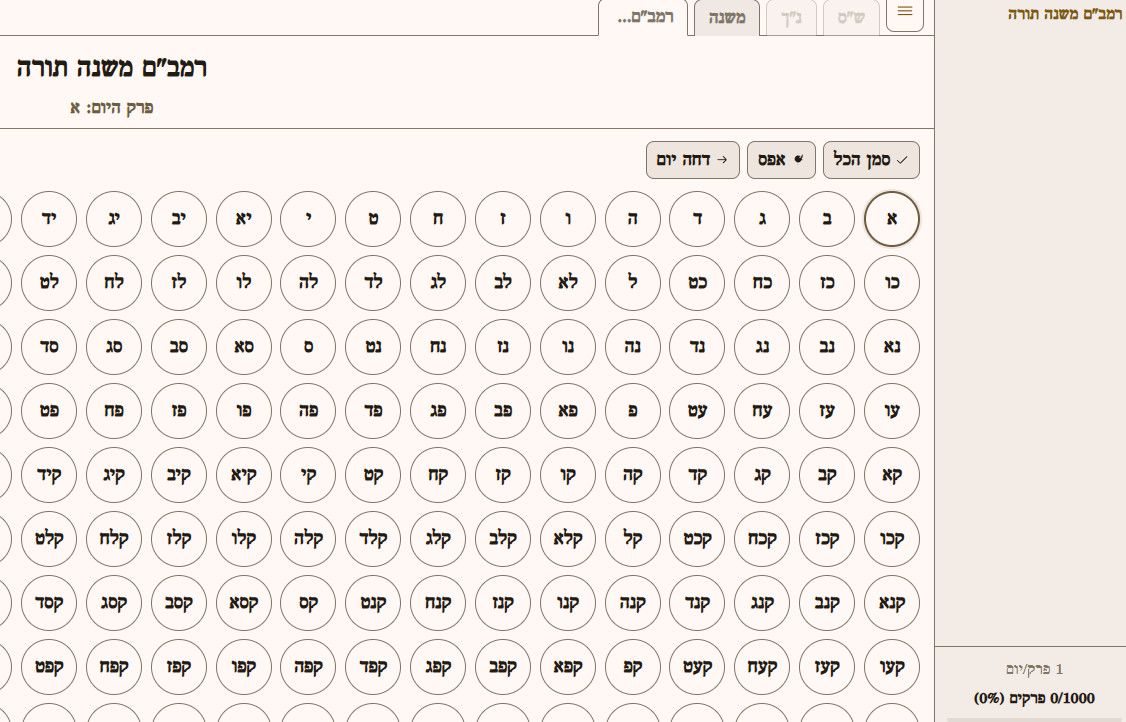Click chapter פט circle
Viewport: 1126px width, 722px height.
click(x=49, y=410)
